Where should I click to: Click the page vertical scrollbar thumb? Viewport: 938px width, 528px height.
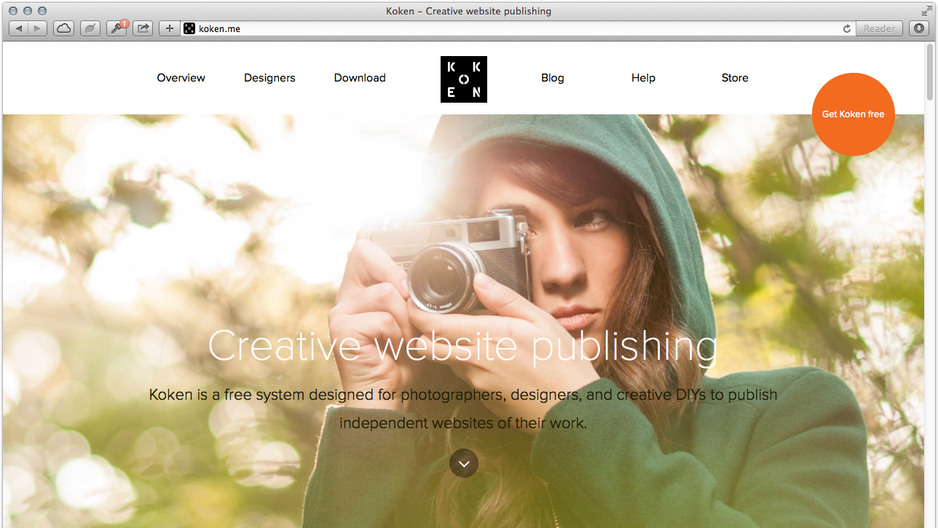pos(929,72)
